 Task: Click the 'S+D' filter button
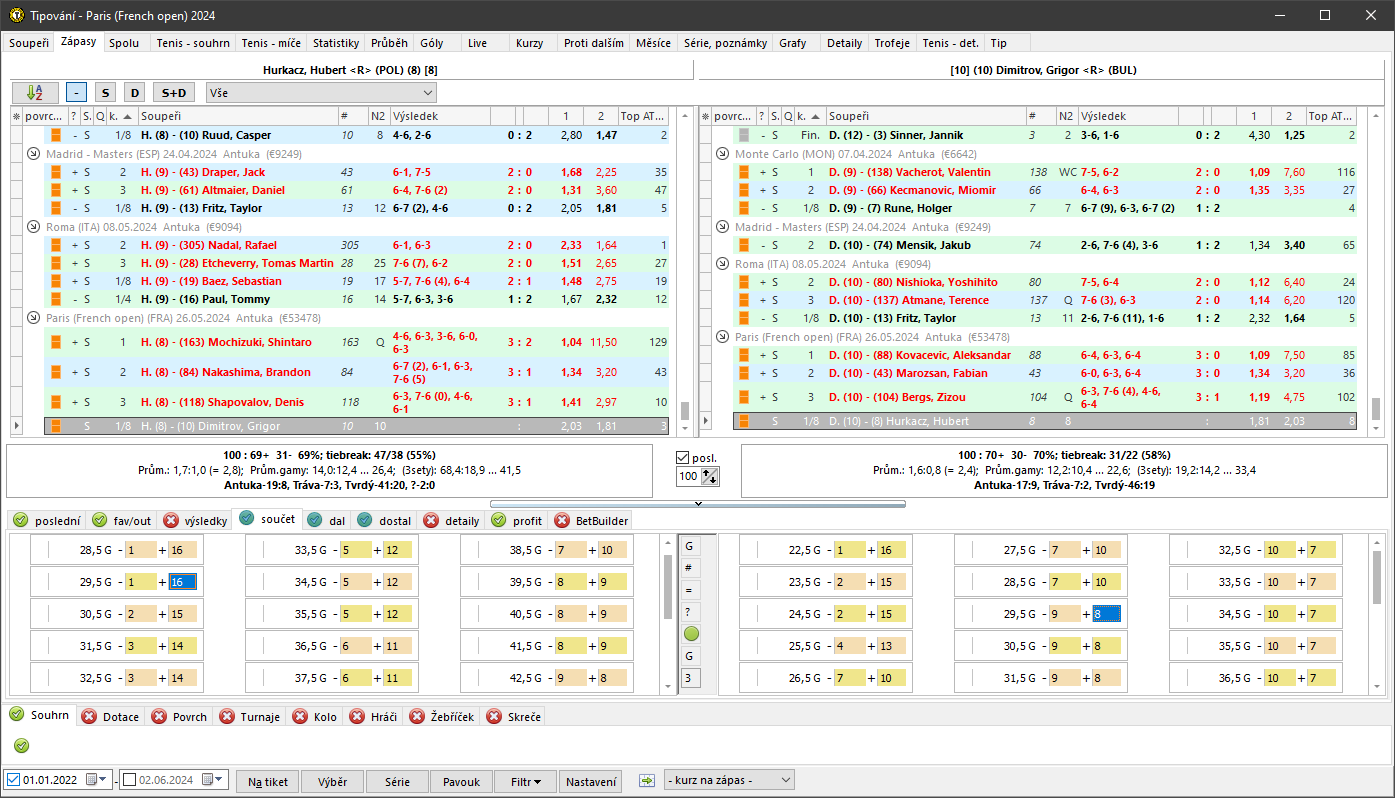(173, 93)
